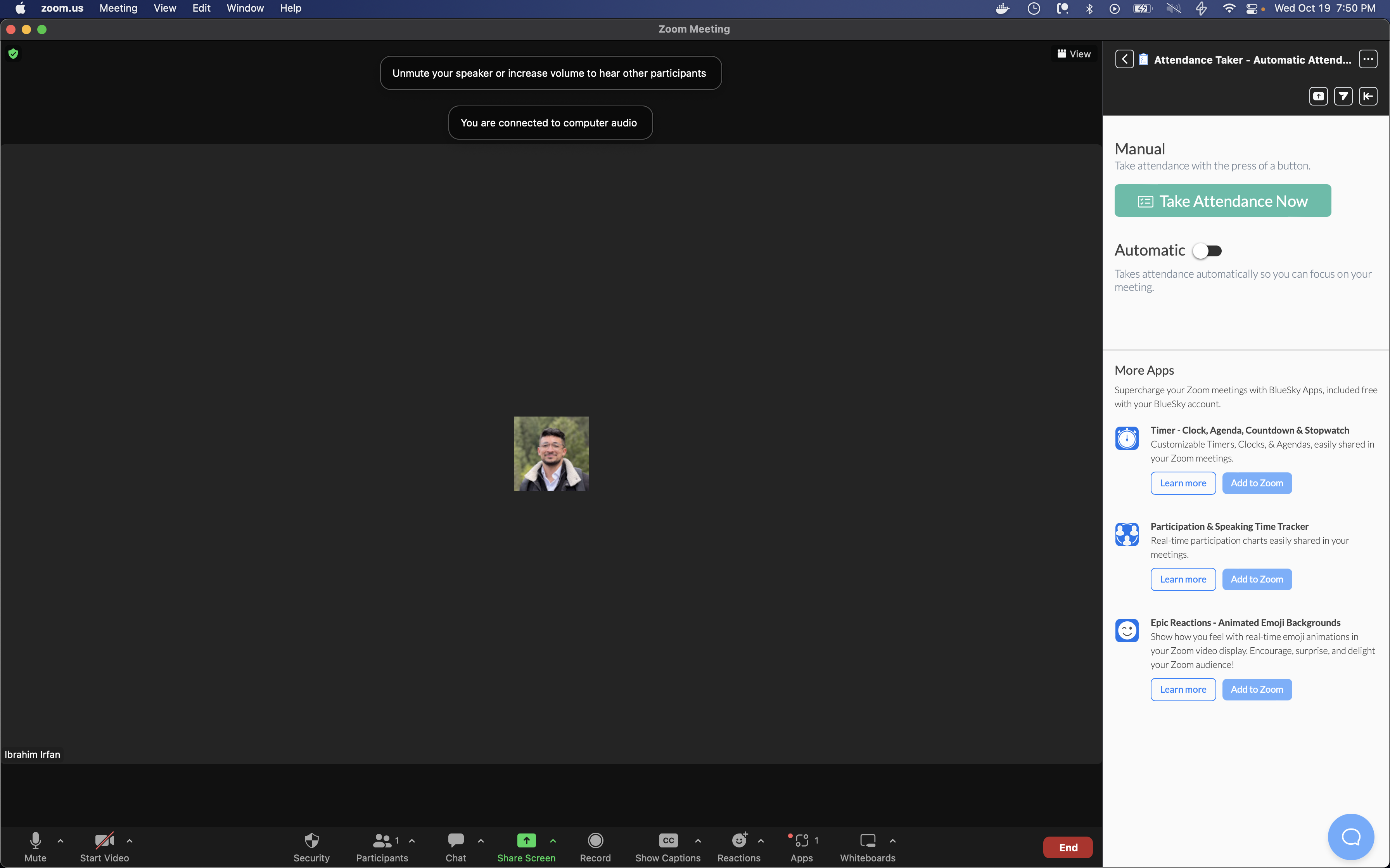Open the View menu in menu bar
The width and height of the screenshot is (1390, 868).
point(165,8)
